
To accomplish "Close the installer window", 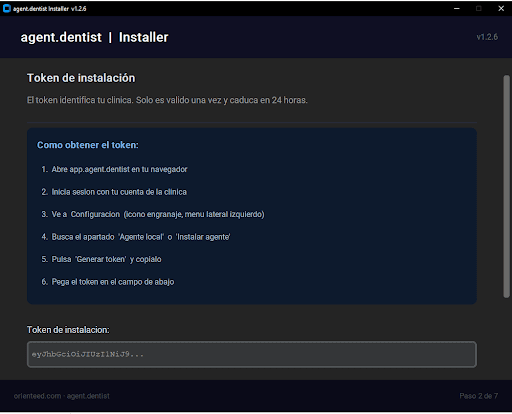I will [501, 8].
